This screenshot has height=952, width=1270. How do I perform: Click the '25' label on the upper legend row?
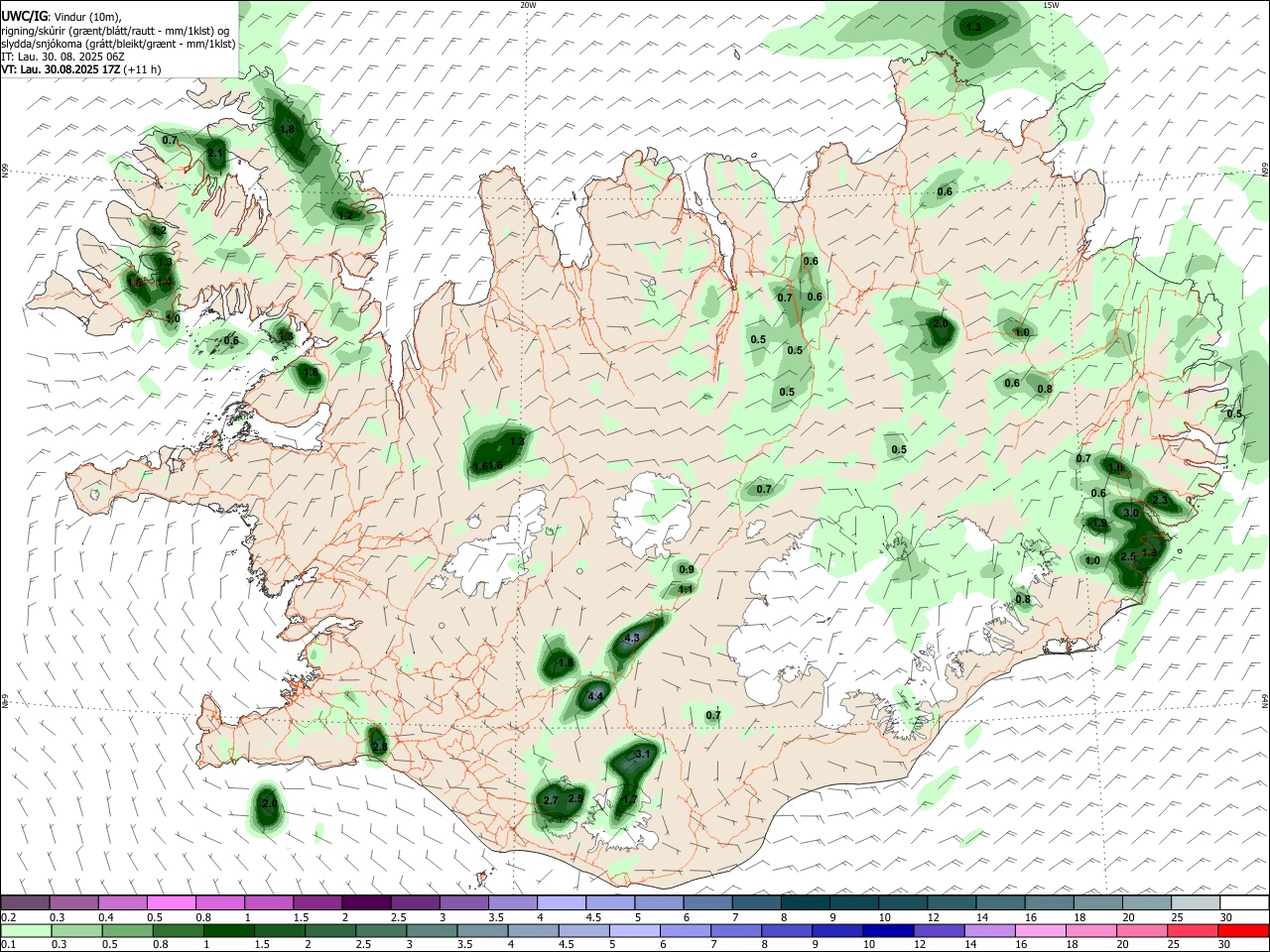click(x=1178, y=917)
